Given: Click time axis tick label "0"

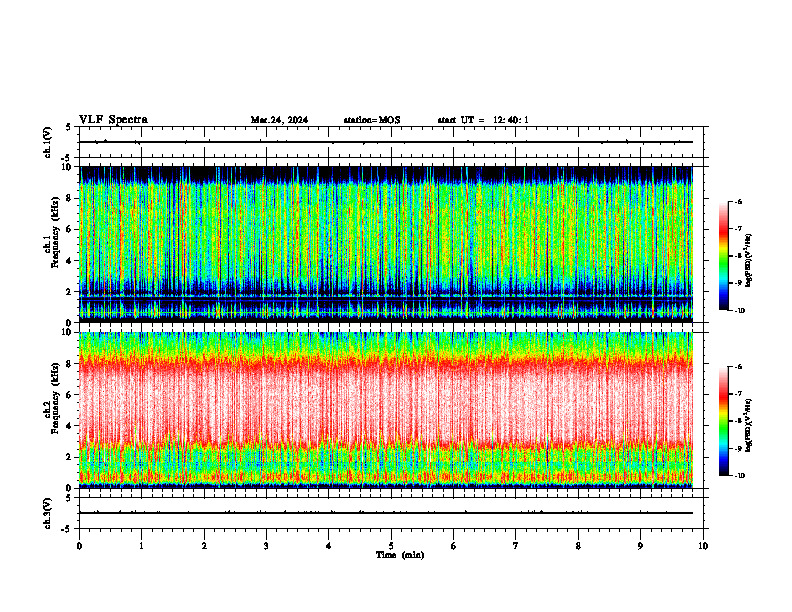Looking at the screenshot, I should pyautogui.click(x=79, y=546).
